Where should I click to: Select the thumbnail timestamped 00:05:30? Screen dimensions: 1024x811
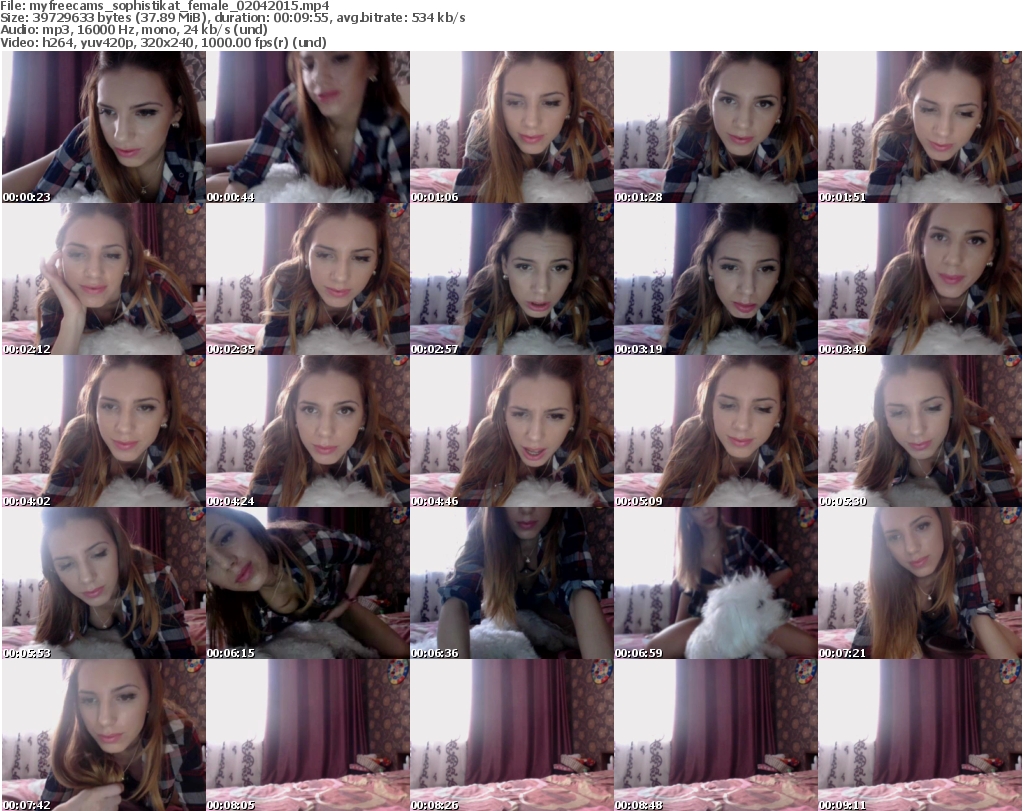pos(920,431)
